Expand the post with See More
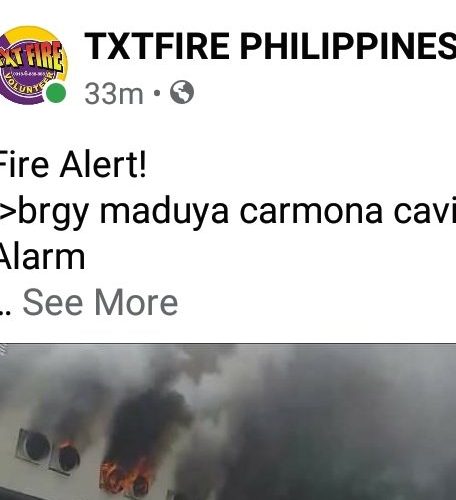 [100, 302]
